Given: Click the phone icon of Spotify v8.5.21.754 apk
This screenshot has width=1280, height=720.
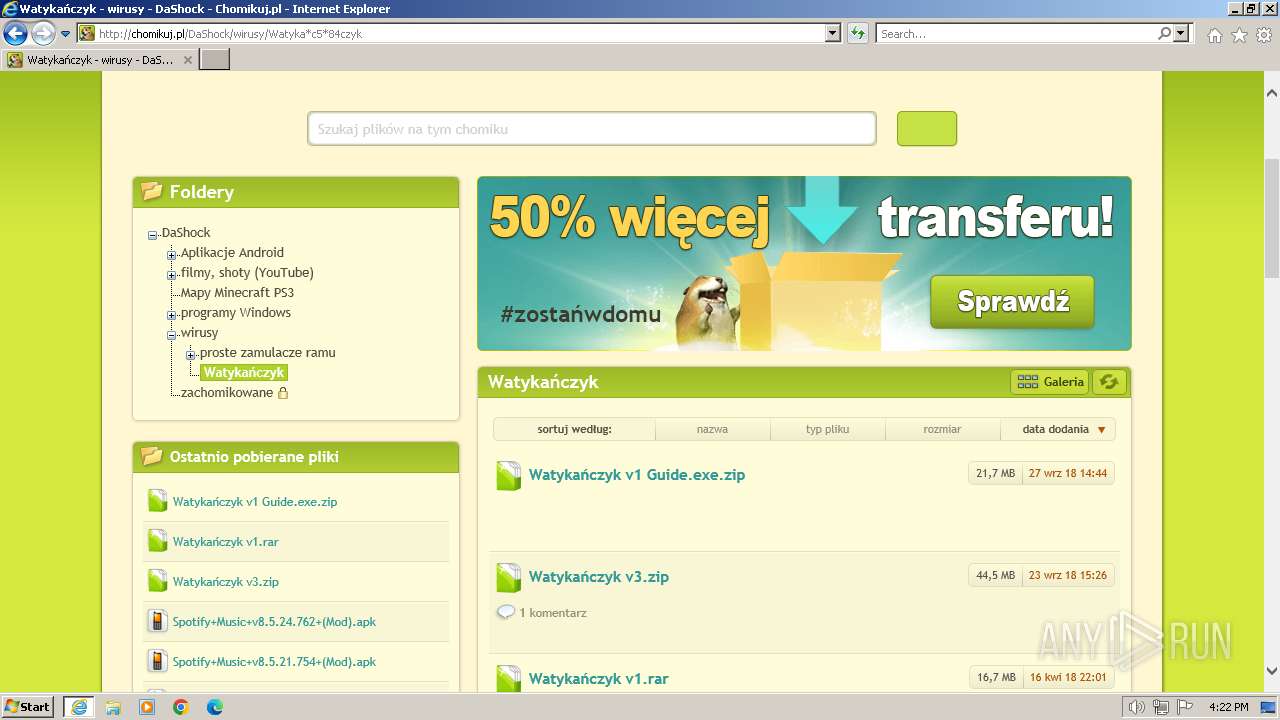Looking at the screenshot, I should pos(157,661).
